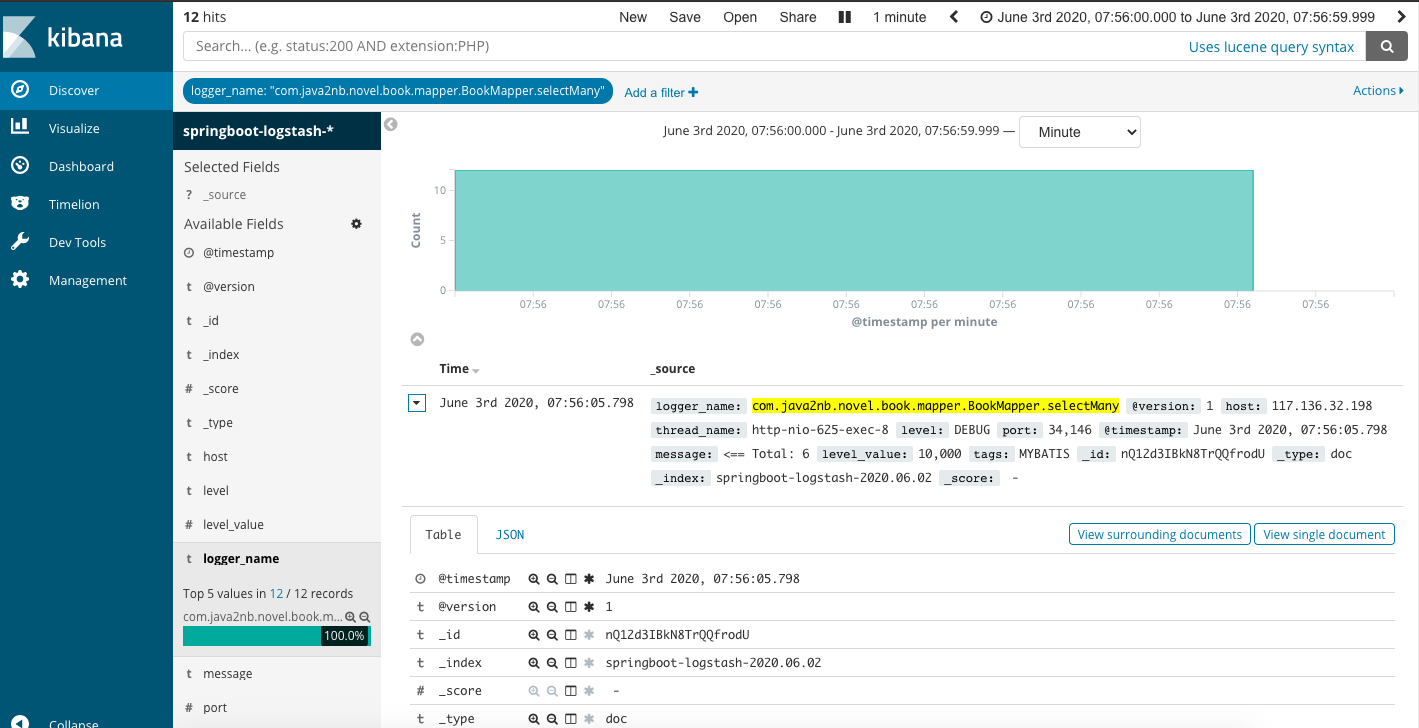Open the Share menu item

[x=798, y=17]
